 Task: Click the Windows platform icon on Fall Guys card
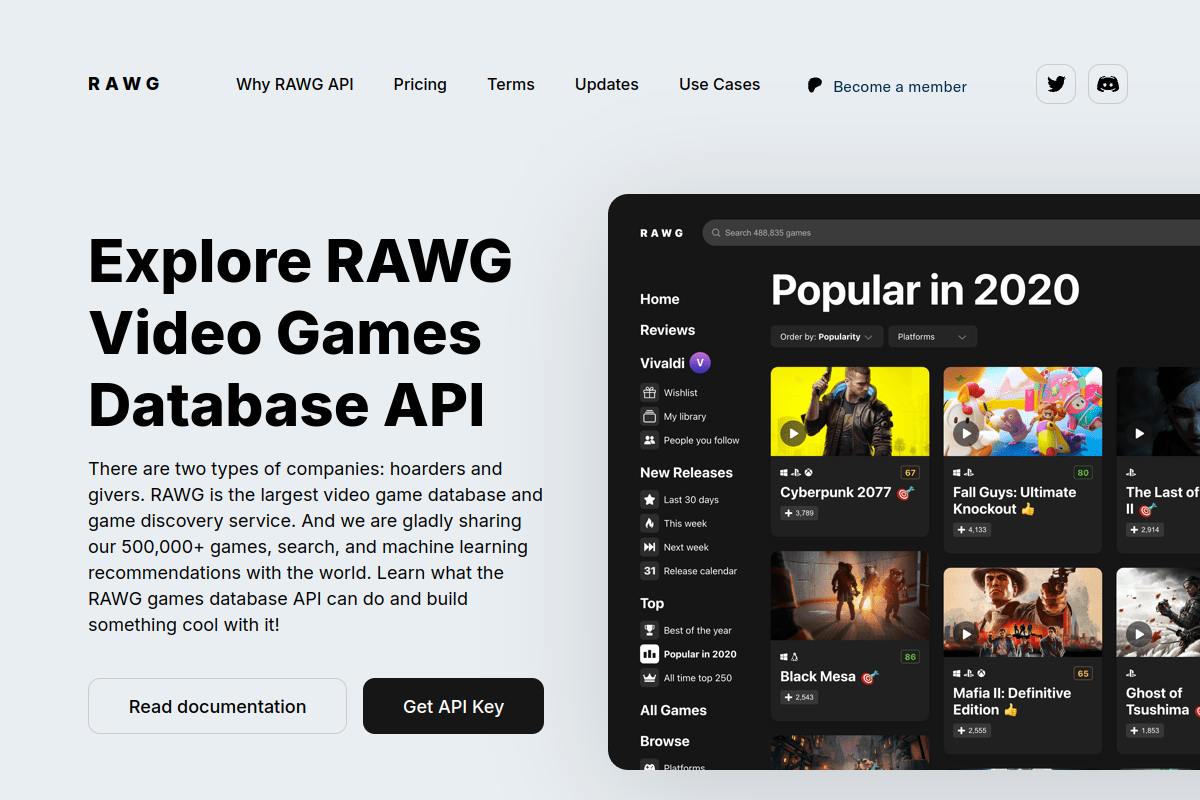tap(957, 472)
